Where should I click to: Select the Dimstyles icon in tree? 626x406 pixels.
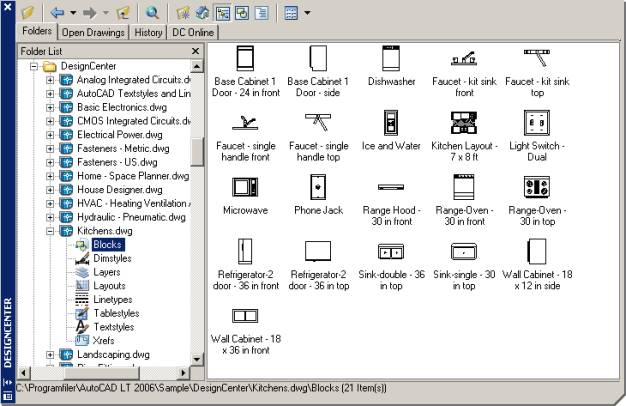82,258
